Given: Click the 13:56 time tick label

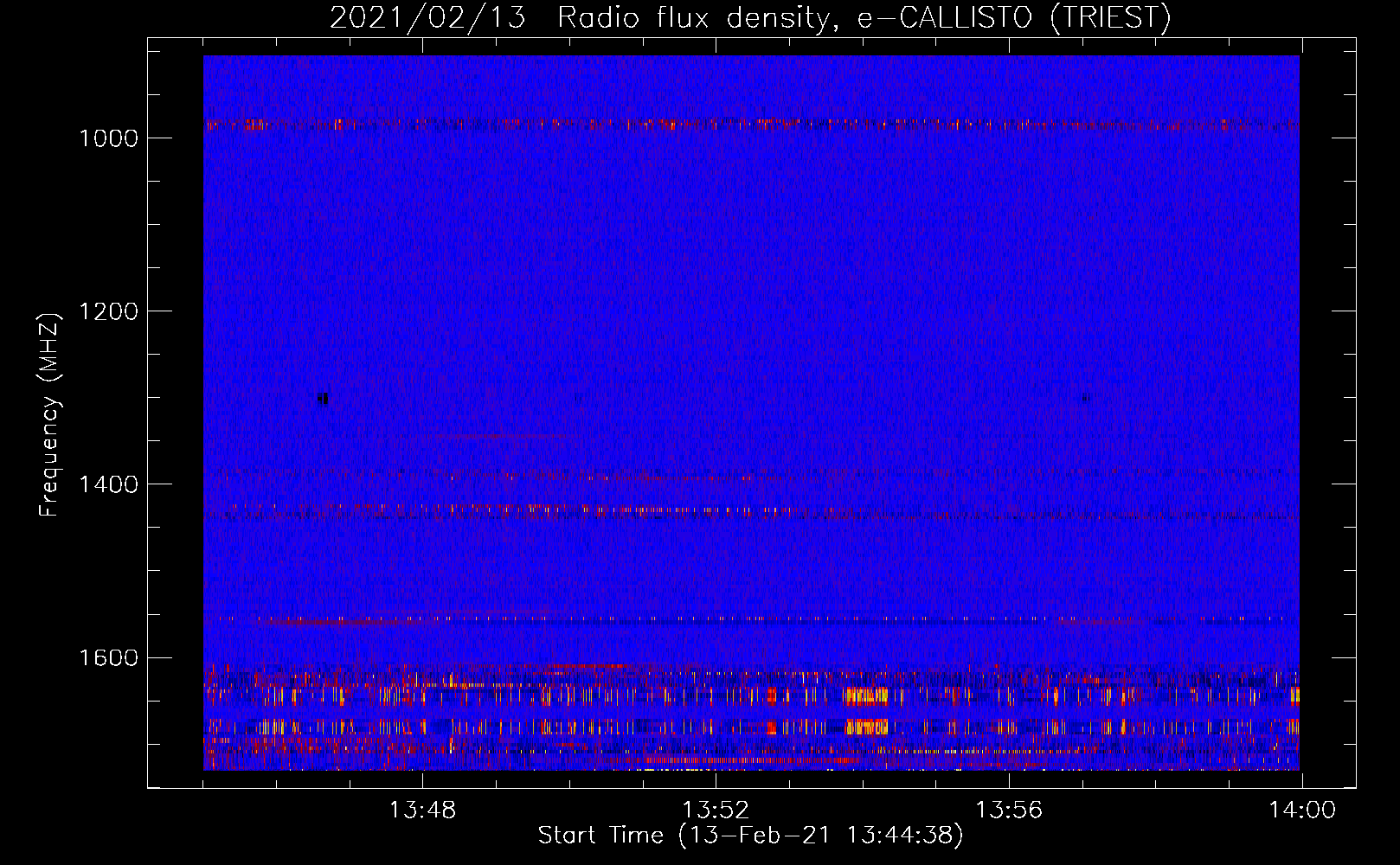Looking at the screenshot, I should (x=1009, y=811).
